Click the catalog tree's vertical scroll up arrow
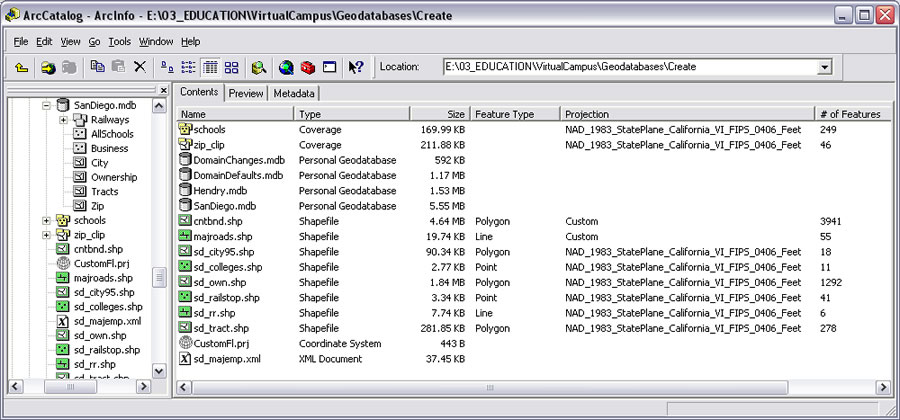 pos(160,106)
